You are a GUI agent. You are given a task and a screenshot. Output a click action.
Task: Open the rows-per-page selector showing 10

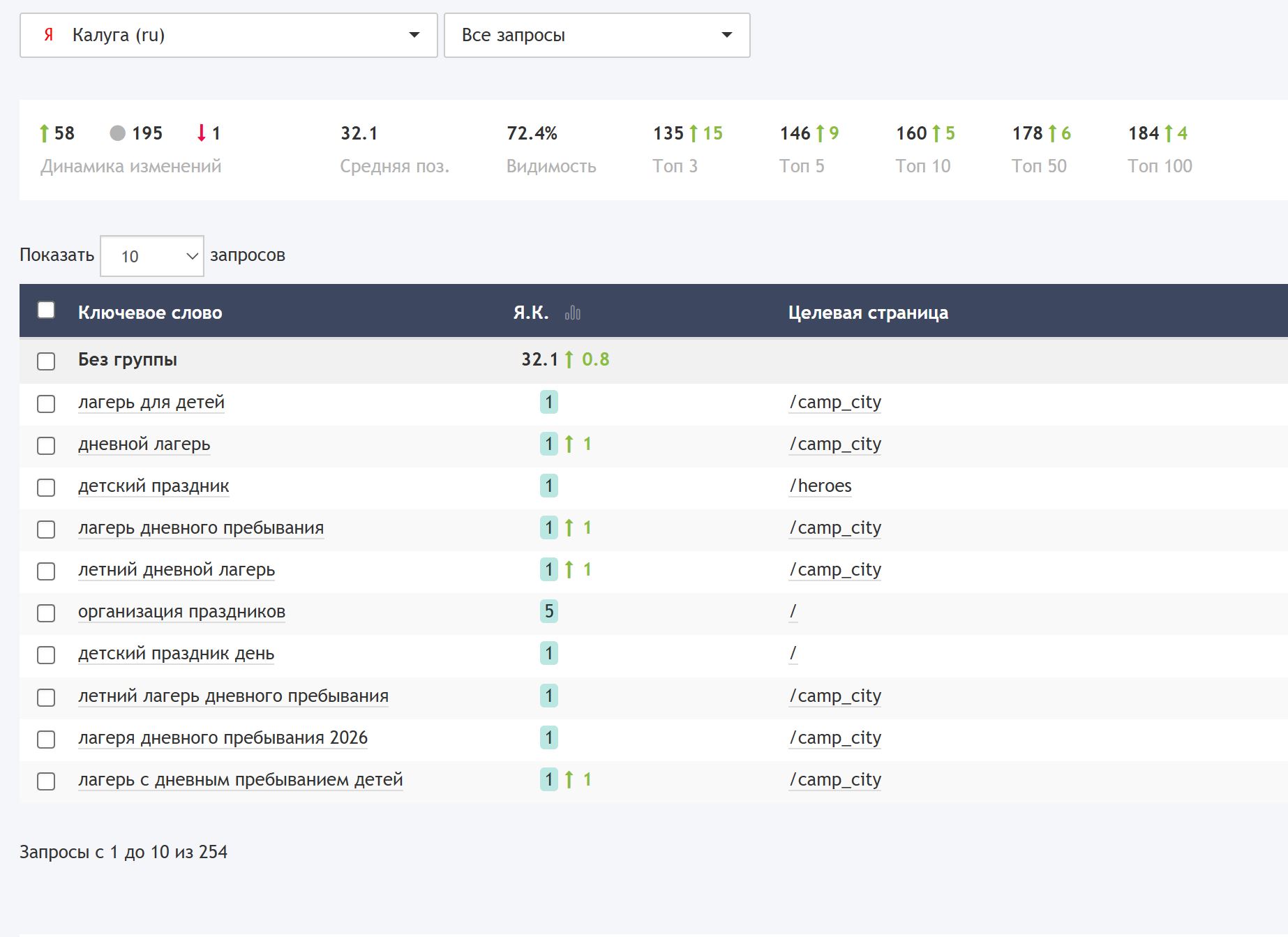(152, 256)
